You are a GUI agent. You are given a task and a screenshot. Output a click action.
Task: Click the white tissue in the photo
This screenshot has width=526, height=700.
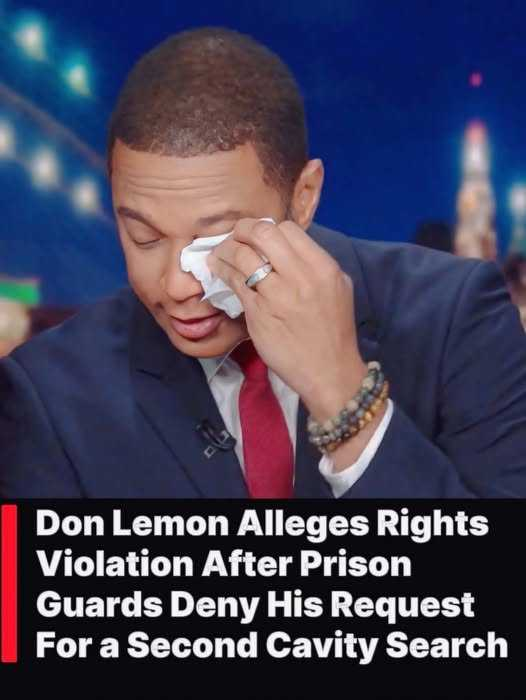click(x=212, y=272)
